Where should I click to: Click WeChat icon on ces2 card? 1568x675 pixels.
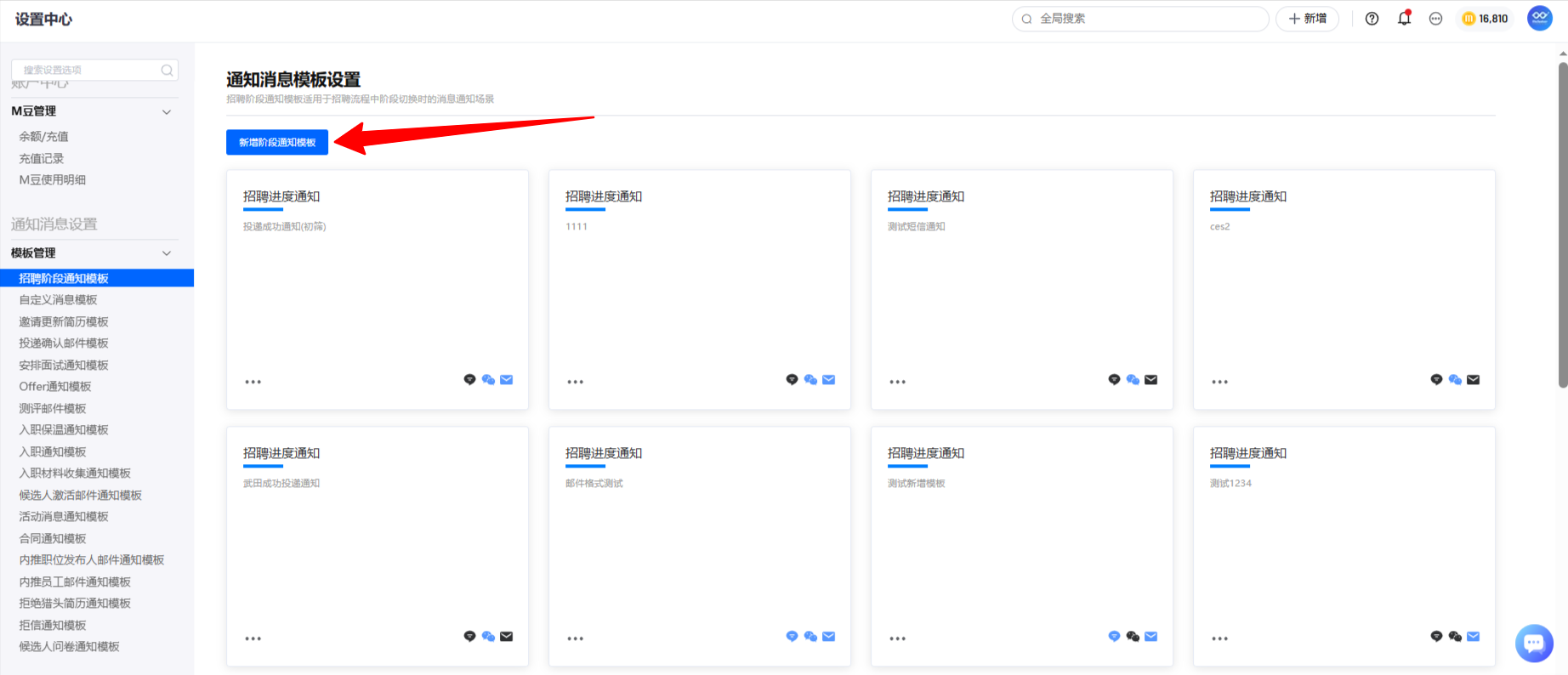point(1455,380)
